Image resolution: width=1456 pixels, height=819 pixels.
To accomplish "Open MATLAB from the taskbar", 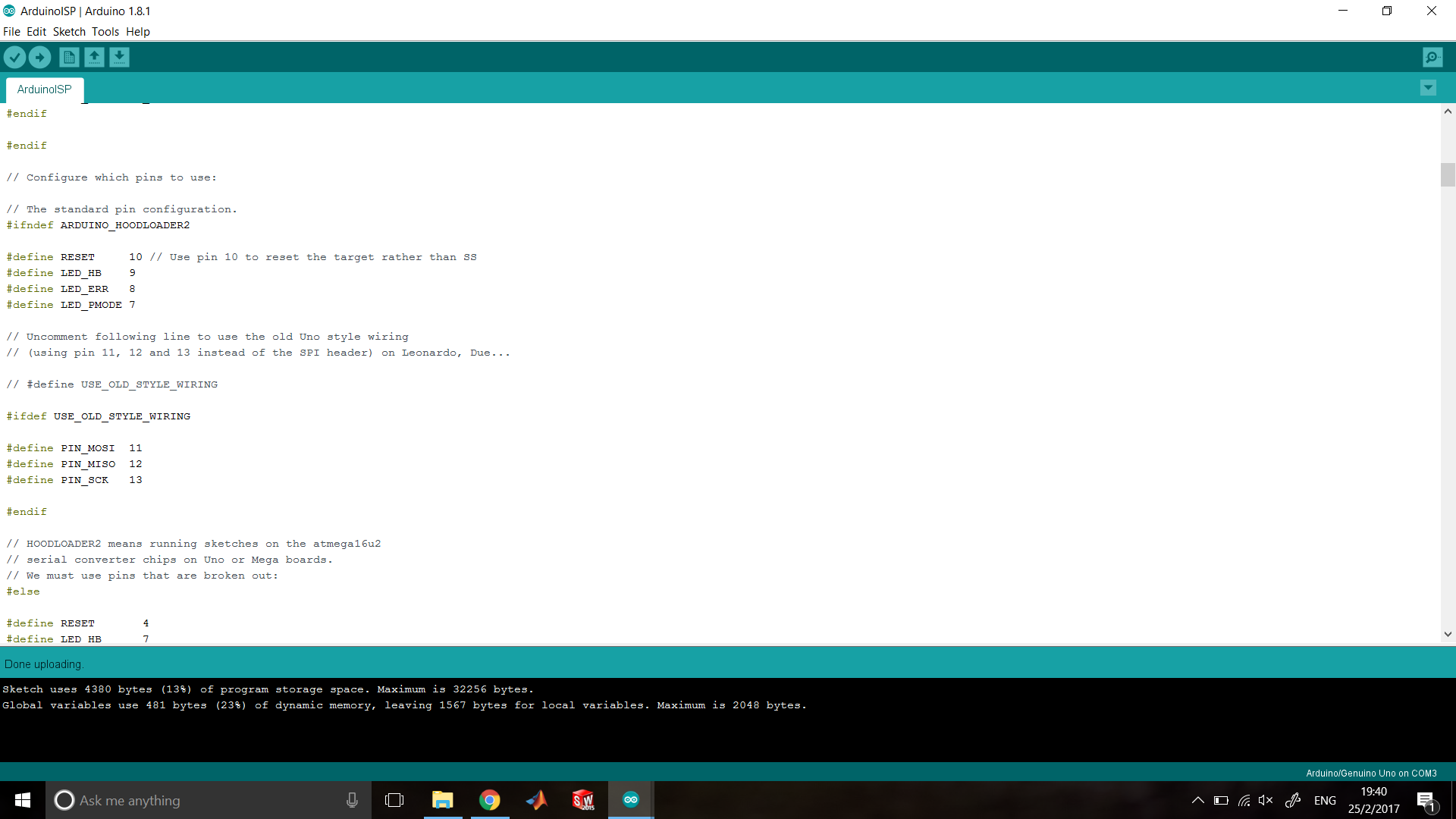I will click(x=537, y=800).
